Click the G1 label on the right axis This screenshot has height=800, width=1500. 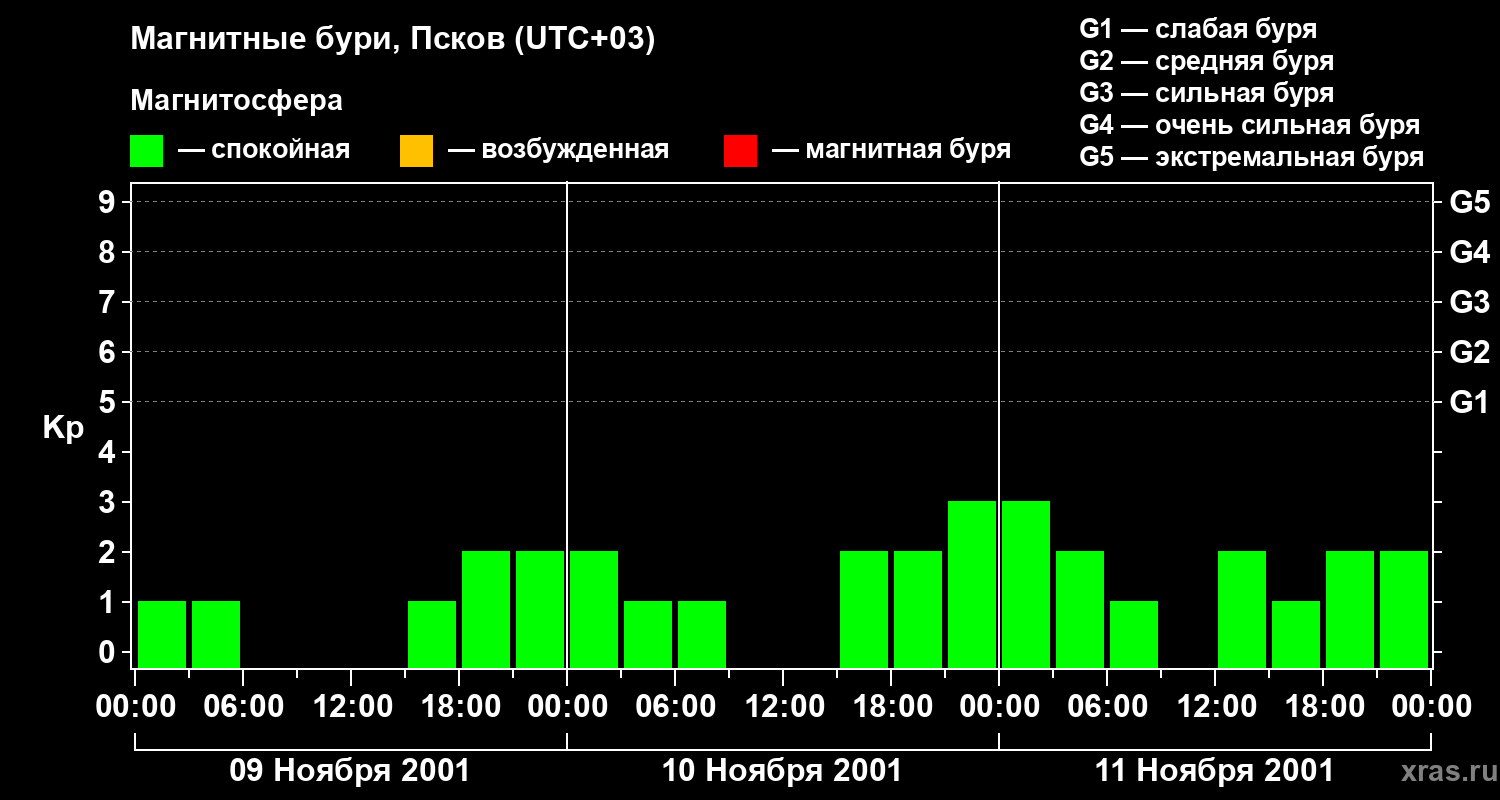(x=1470, y=402)
